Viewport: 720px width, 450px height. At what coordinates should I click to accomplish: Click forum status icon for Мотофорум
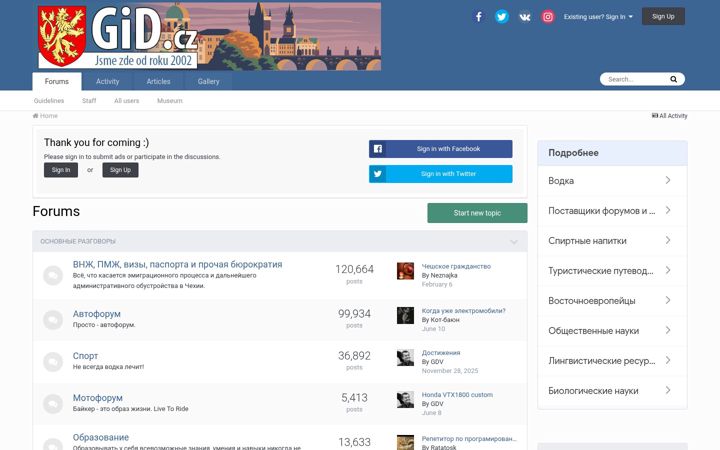(x=53, y=404)
